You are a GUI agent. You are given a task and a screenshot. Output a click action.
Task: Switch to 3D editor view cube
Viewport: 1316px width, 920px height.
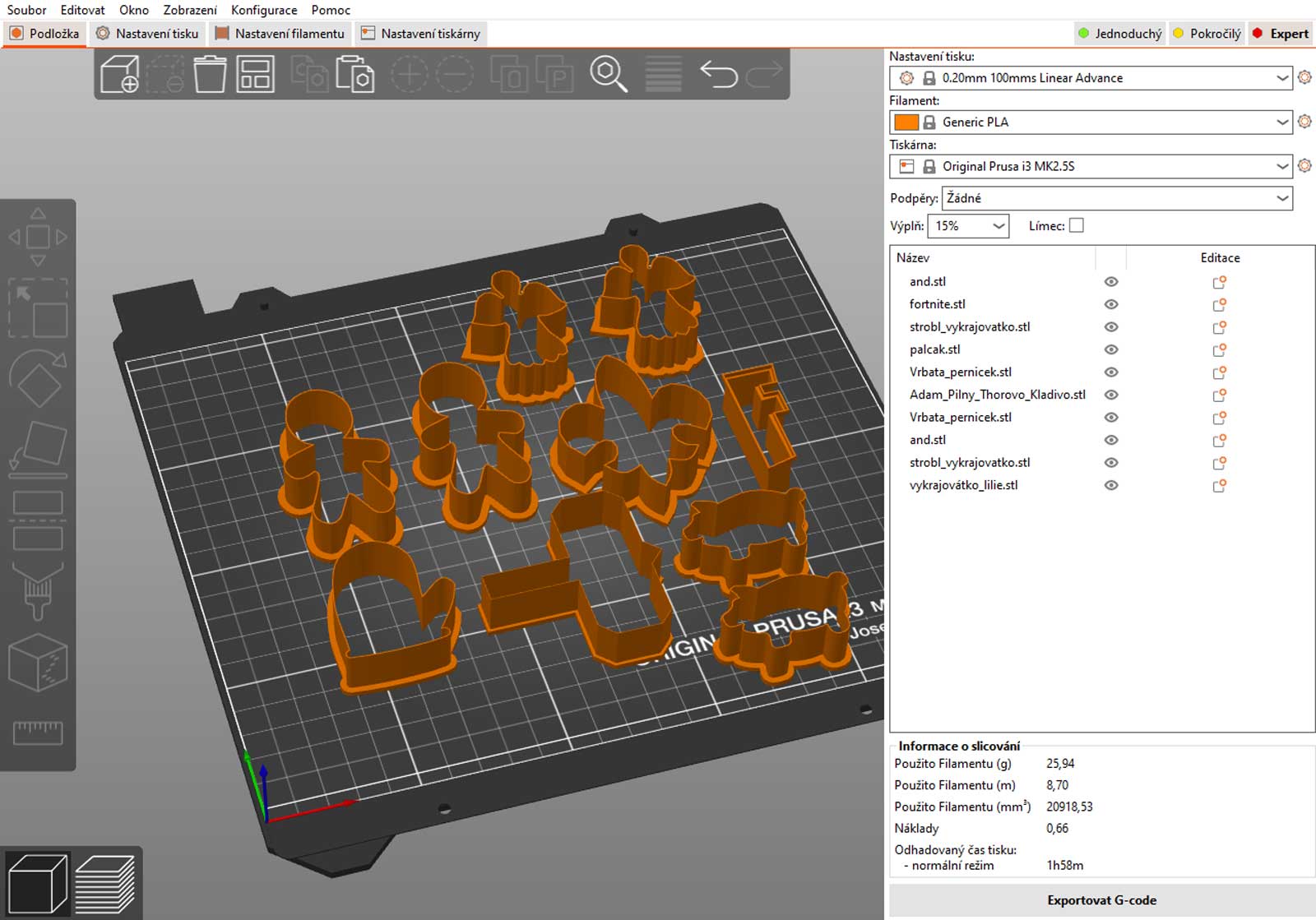pos(37,883)
